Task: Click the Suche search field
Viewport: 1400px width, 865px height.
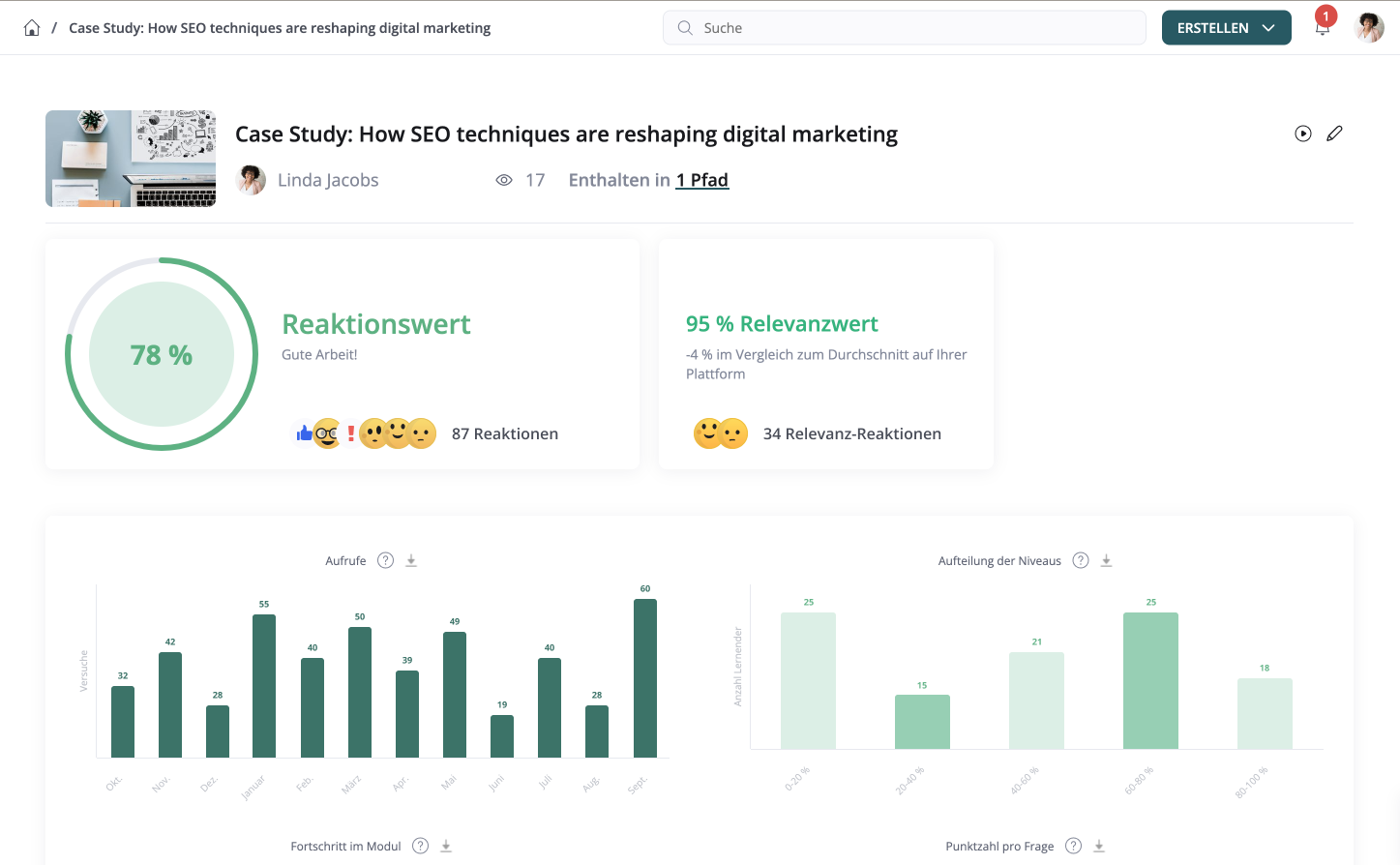Action: (904, 28)
